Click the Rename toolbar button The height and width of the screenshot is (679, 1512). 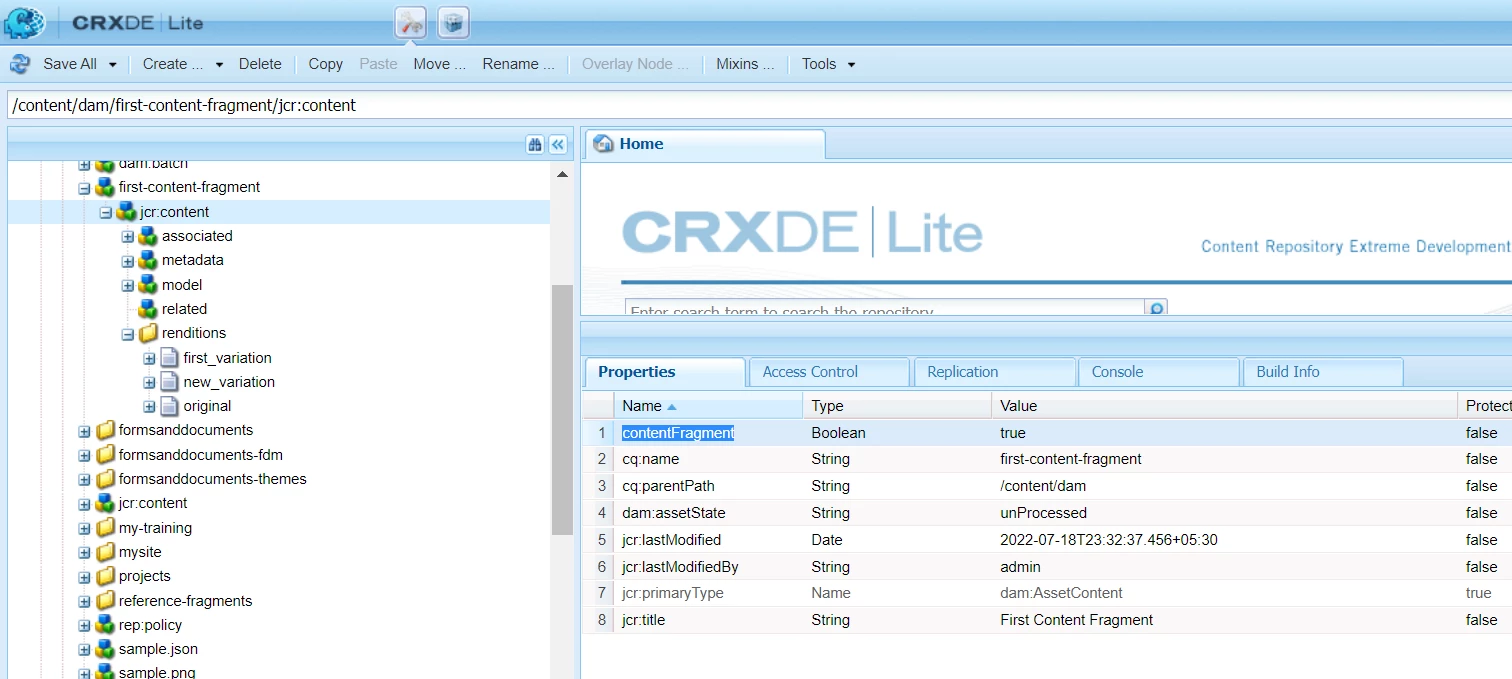[x=518, y=64]
